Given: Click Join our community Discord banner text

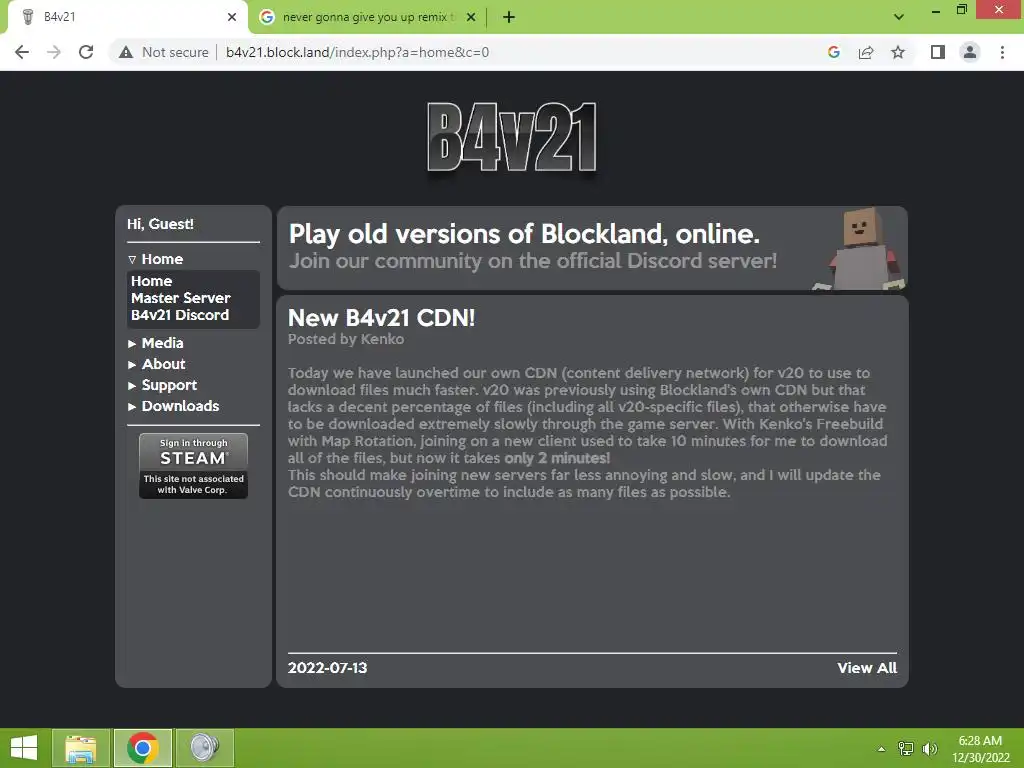Looking at the screenshot, I should tap(533, 261).
